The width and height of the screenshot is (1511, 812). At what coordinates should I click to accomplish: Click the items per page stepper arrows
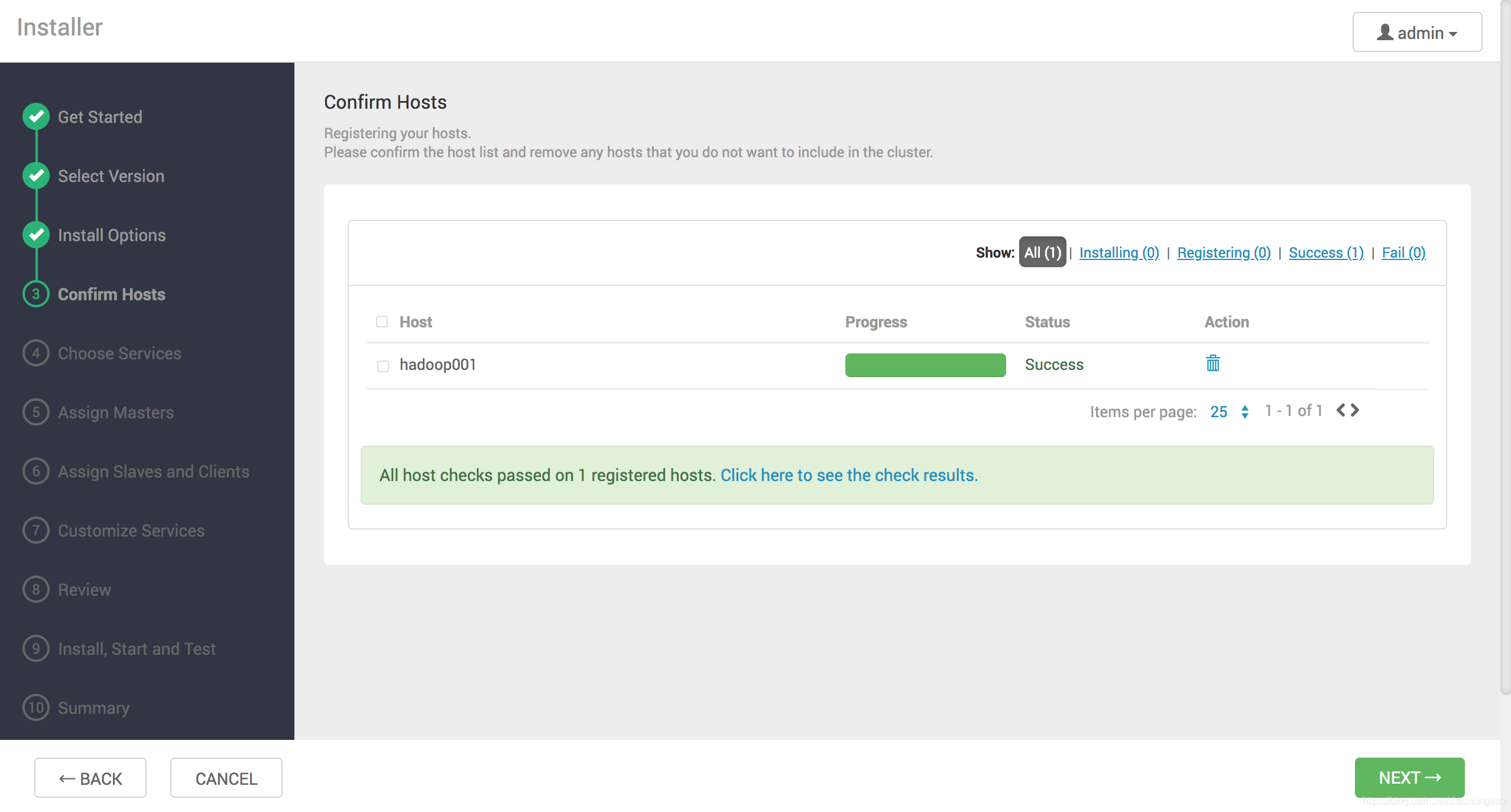pyautogui.click(x=1245, y=412)
